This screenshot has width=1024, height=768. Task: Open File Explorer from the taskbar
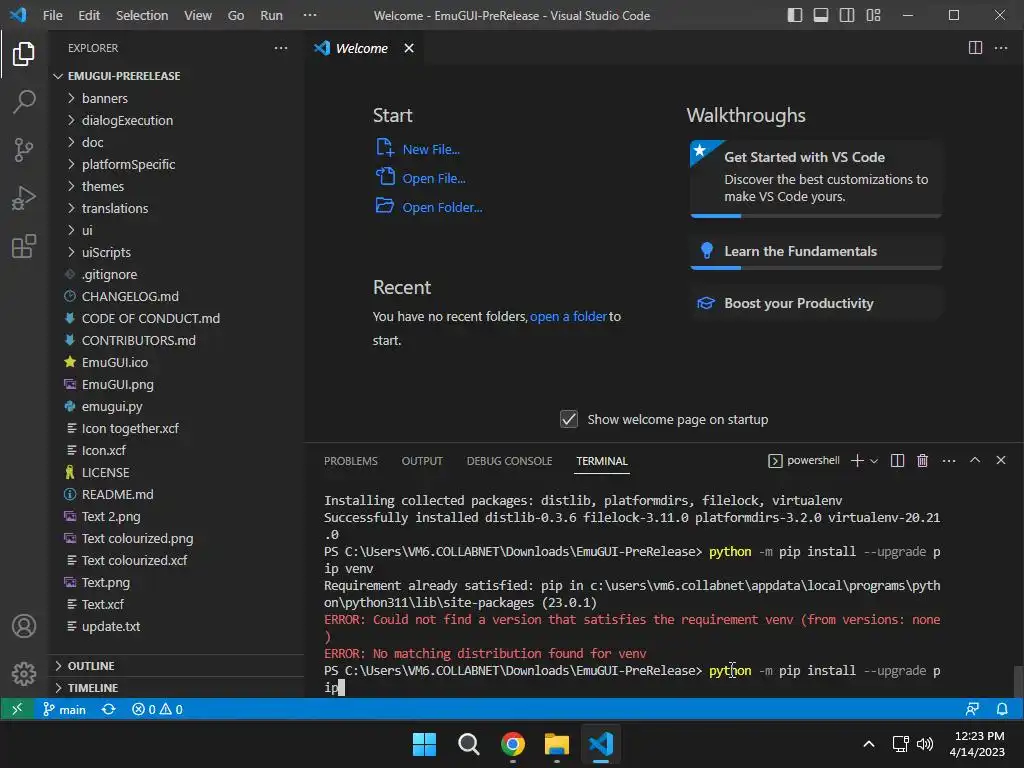point(556,744)
